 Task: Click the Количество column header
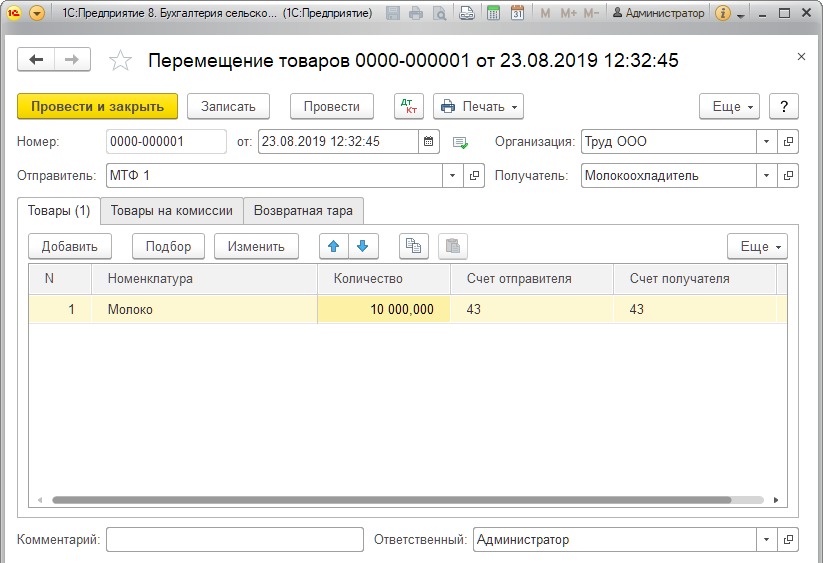tap(384, 279)
